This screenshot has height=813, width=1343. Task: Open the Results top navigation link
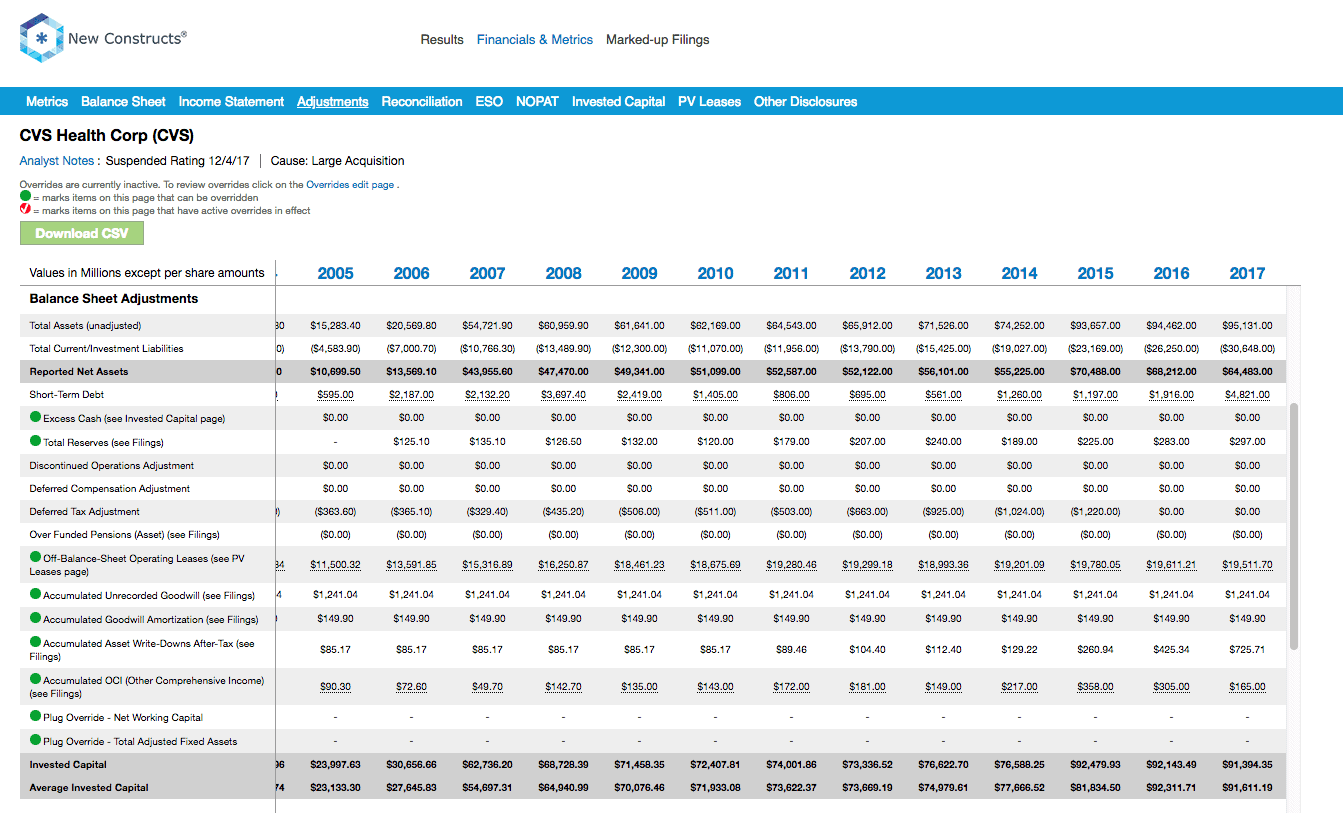tap(442, 40)
